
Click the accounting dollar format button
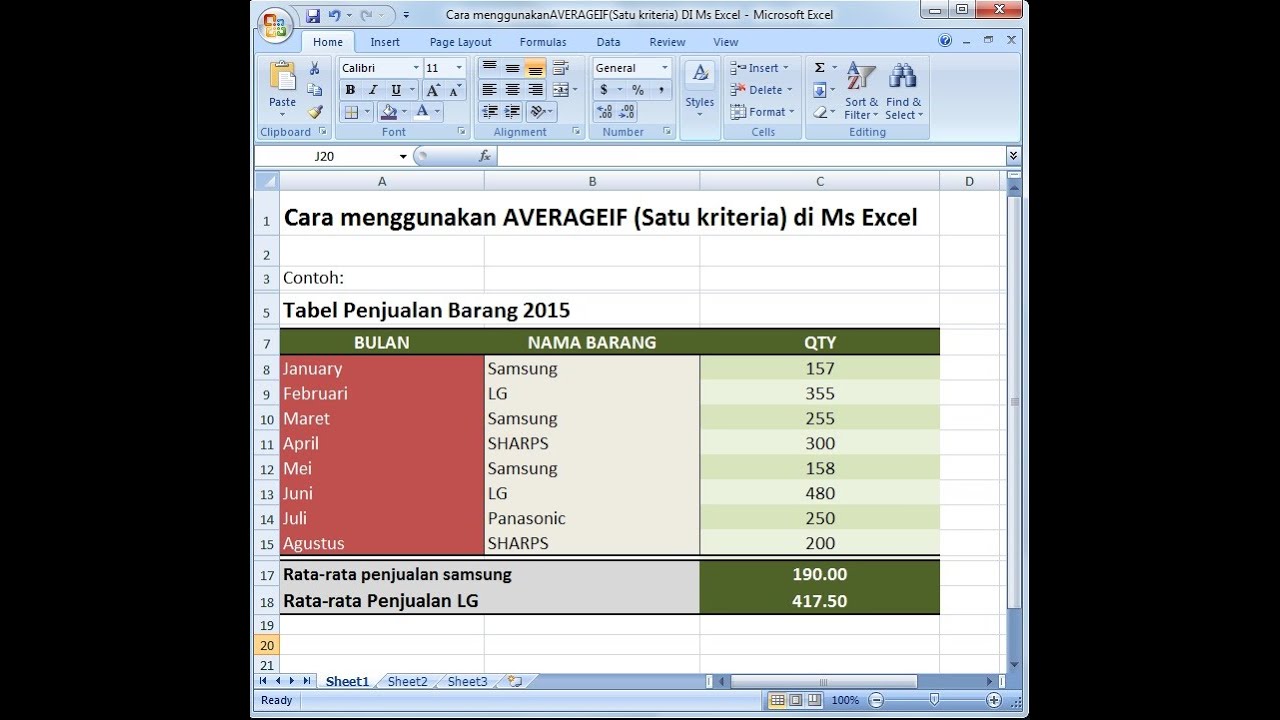click(604, 90)
